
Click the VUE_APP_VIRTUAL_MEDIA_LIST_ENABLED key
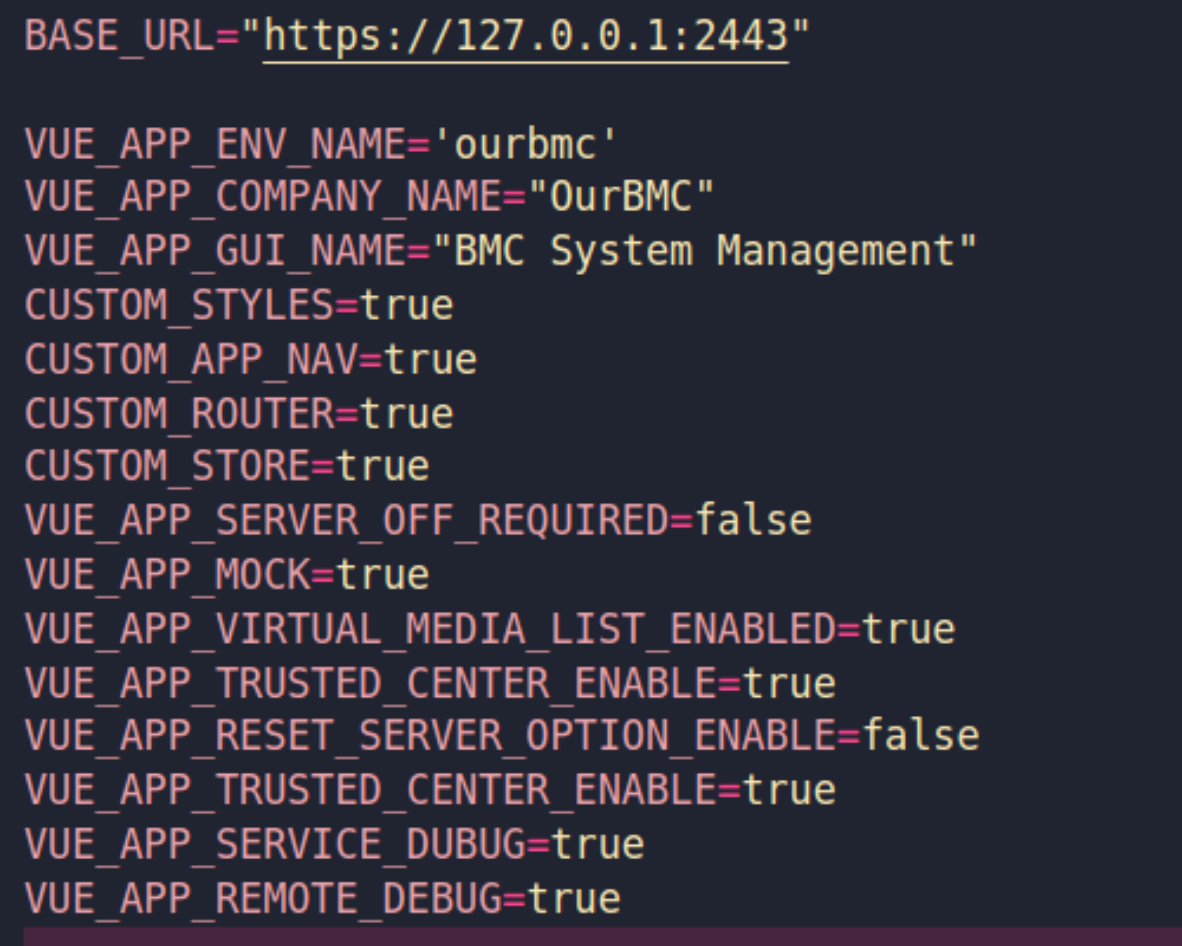click(x=430, y=628)
